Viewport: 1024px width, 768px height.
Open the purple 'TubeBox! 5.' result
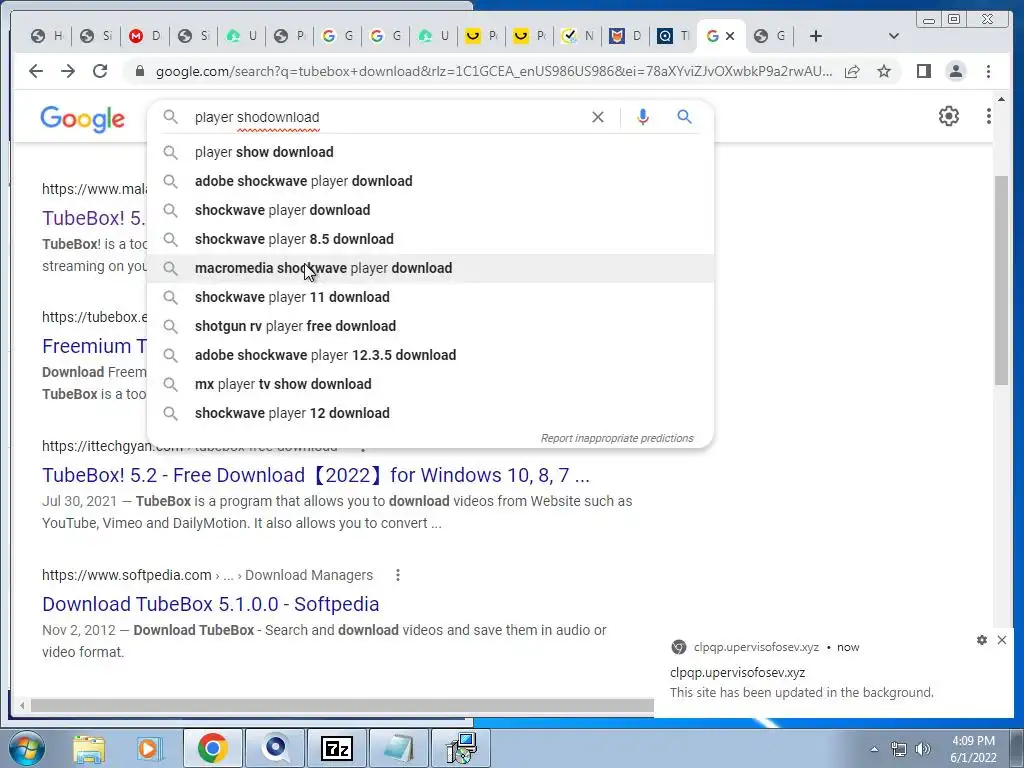pos(93,218)
